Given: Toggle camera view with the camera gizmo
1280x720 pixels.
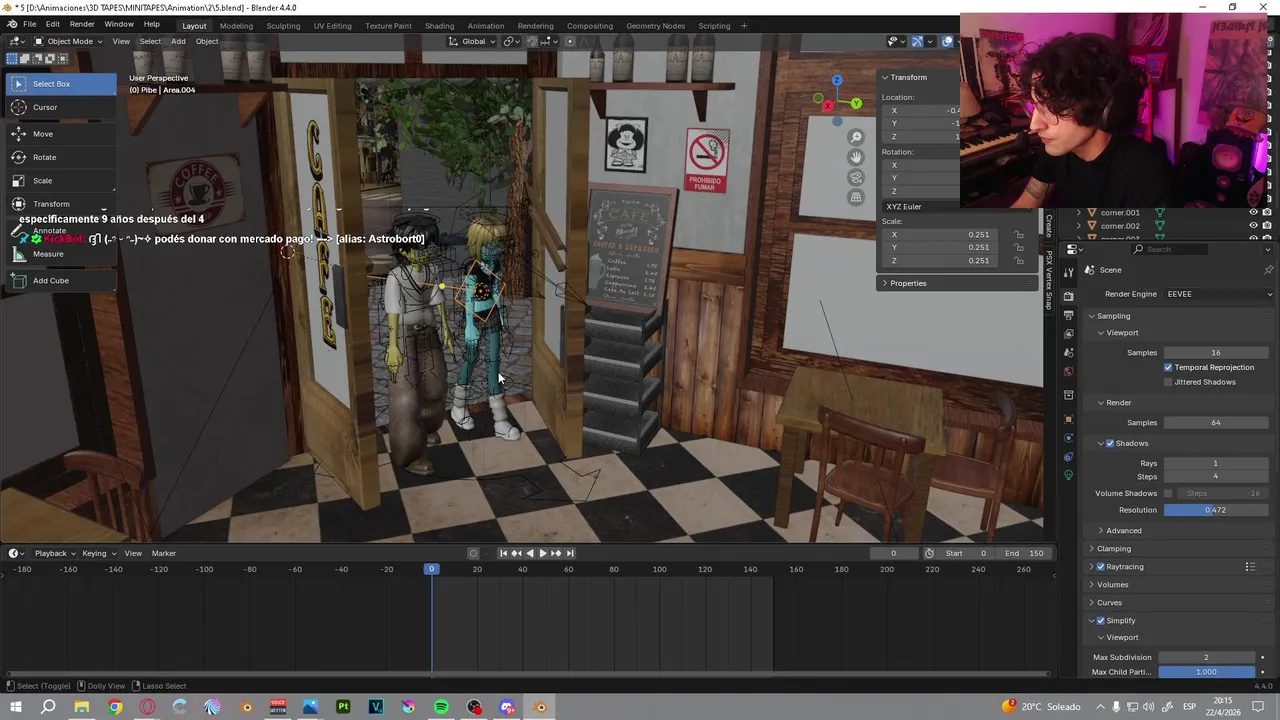Looking at the screenshot, I should pyautogui.click(x=856, y=177).
